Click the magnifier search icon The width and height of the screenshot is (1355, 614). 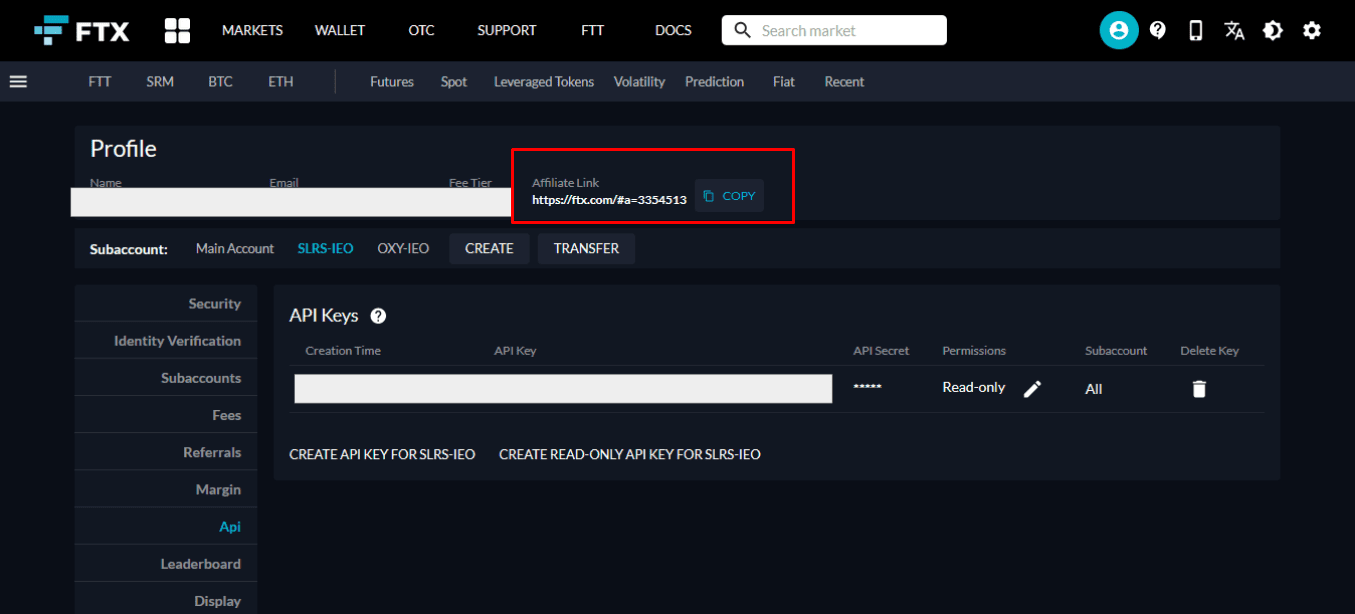tap(742, 30)
